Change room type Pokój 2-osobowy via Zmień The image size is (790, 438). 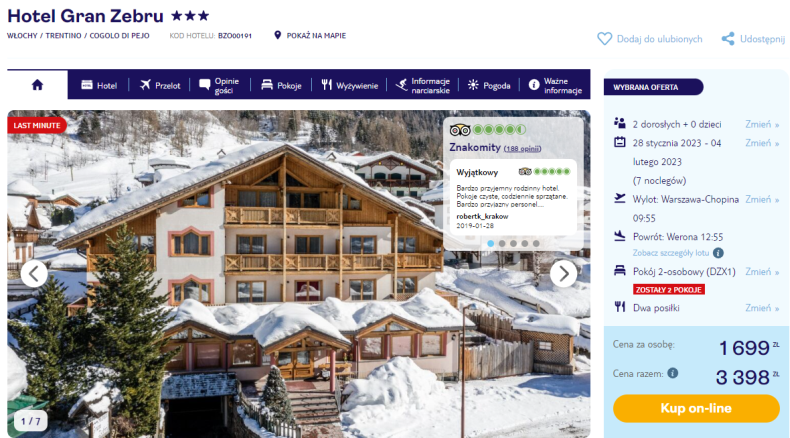coord(762,272)
